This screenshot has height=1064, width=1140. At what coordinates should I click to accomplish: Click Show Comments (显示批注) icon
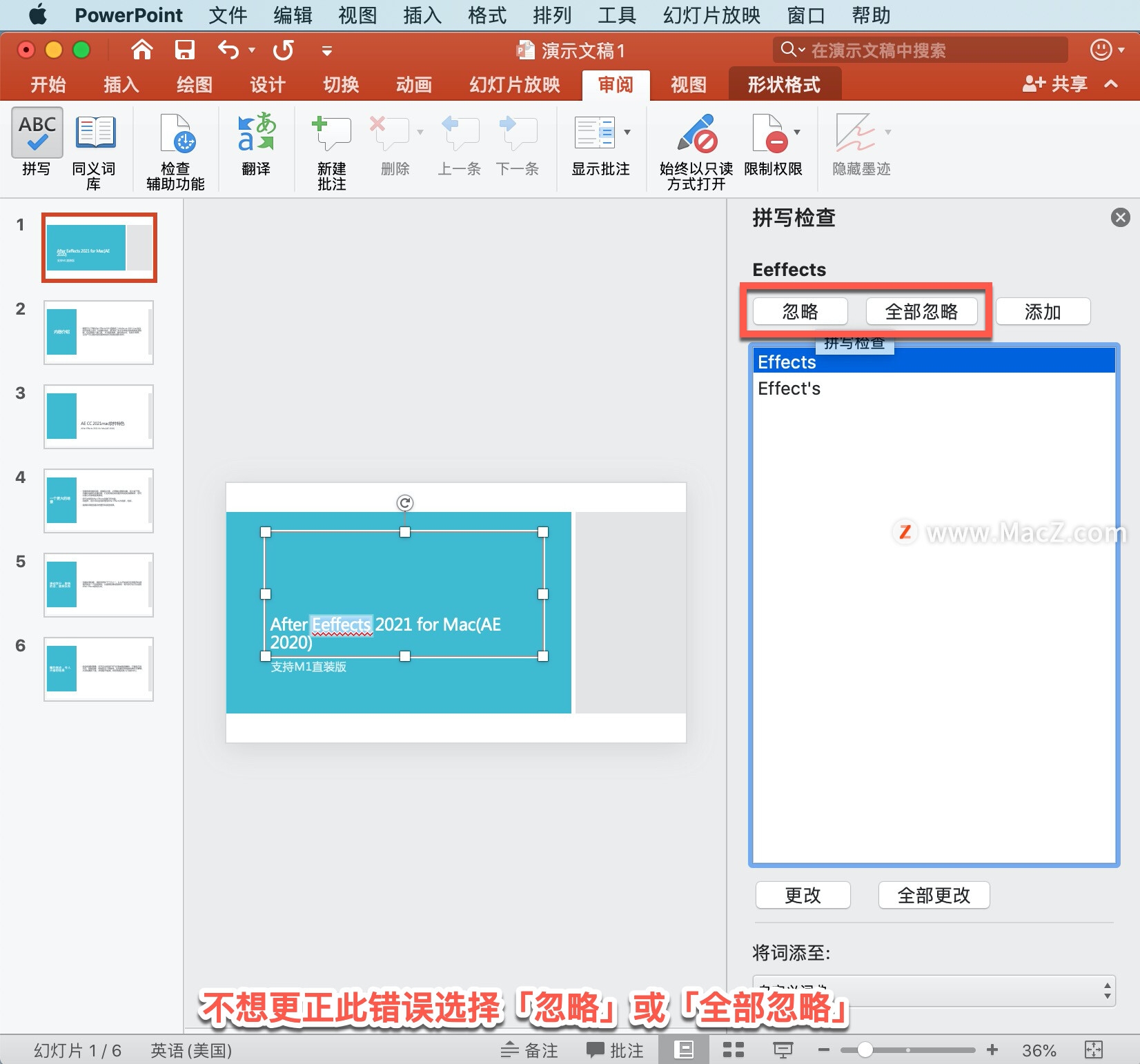click(x=594, y=132)
